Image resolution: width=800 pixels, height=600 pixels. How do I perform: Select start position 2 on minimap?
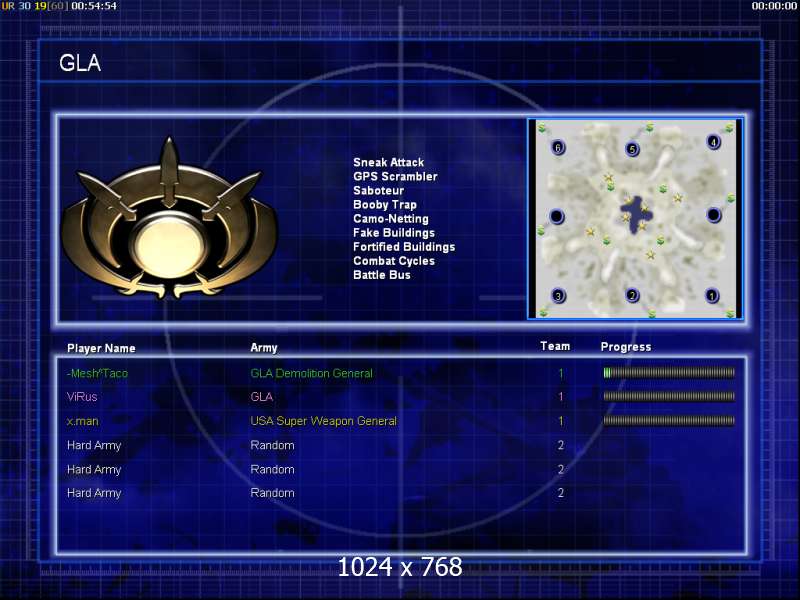point(633,295)
